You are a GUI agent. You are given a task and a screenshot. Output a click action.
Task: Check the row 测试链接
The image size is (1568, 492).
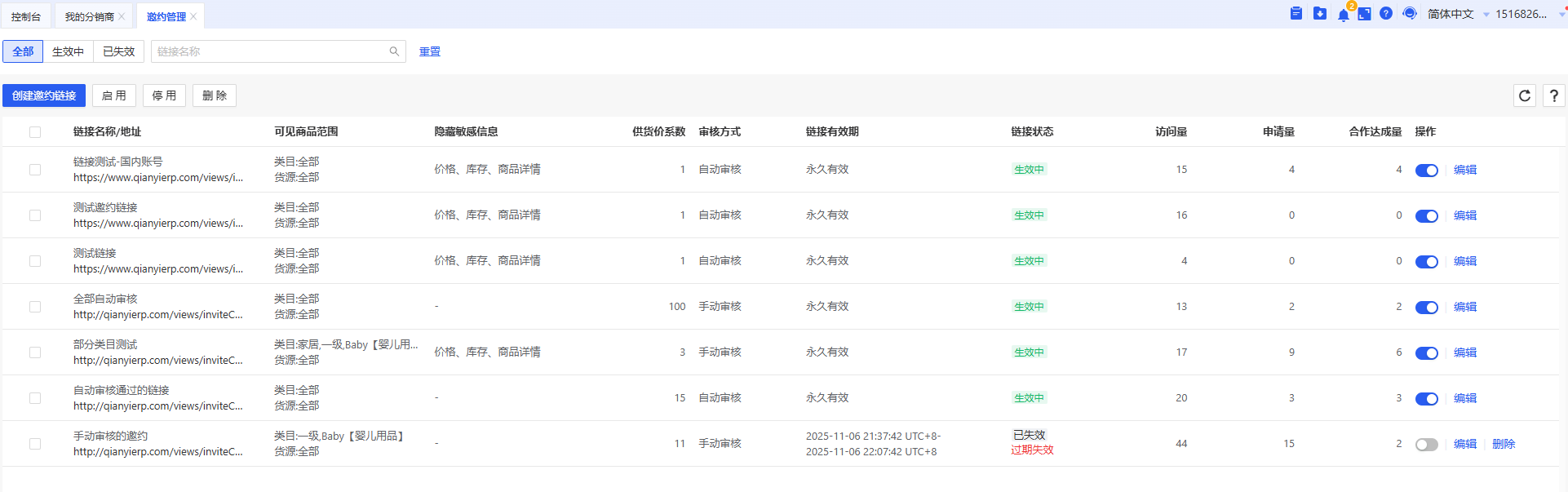point(35,261)
